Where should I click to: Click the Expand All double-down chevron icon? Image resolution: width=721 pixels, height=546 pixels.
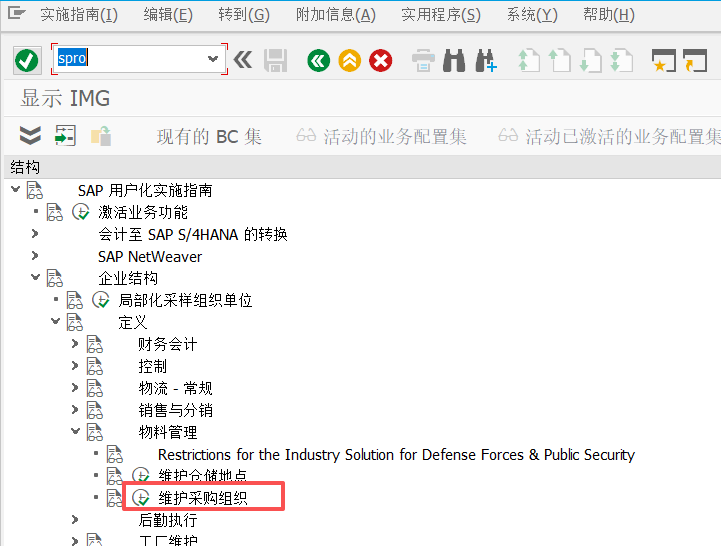pos(30,136)
